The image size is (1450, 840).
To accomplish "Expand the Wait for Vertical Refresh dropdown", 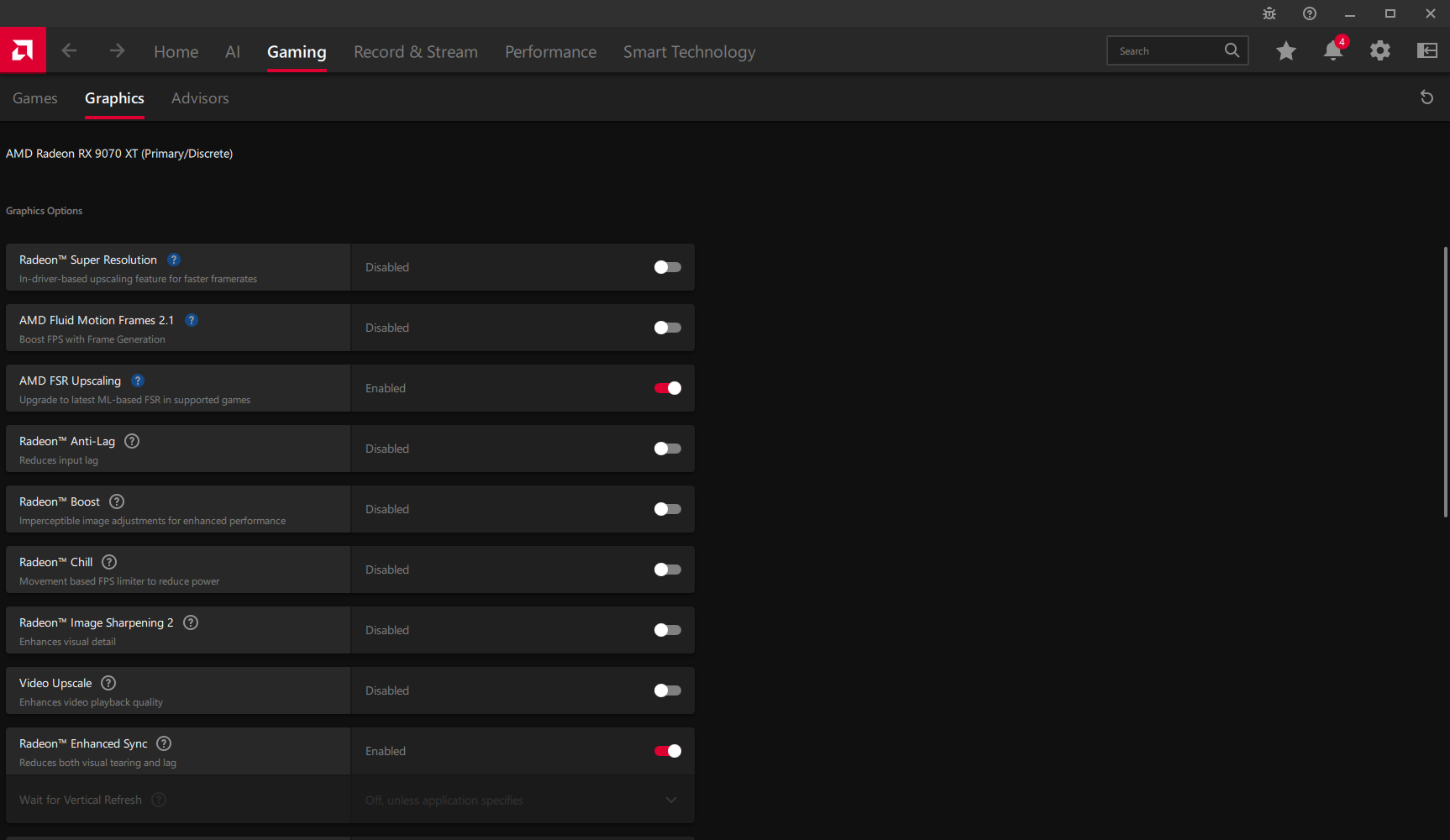I will coord(523,800).
